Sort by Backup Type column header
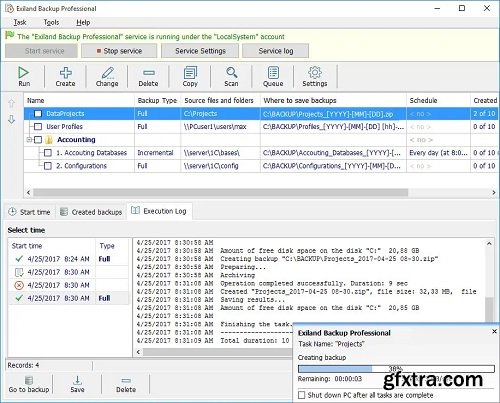 point(157,100)
